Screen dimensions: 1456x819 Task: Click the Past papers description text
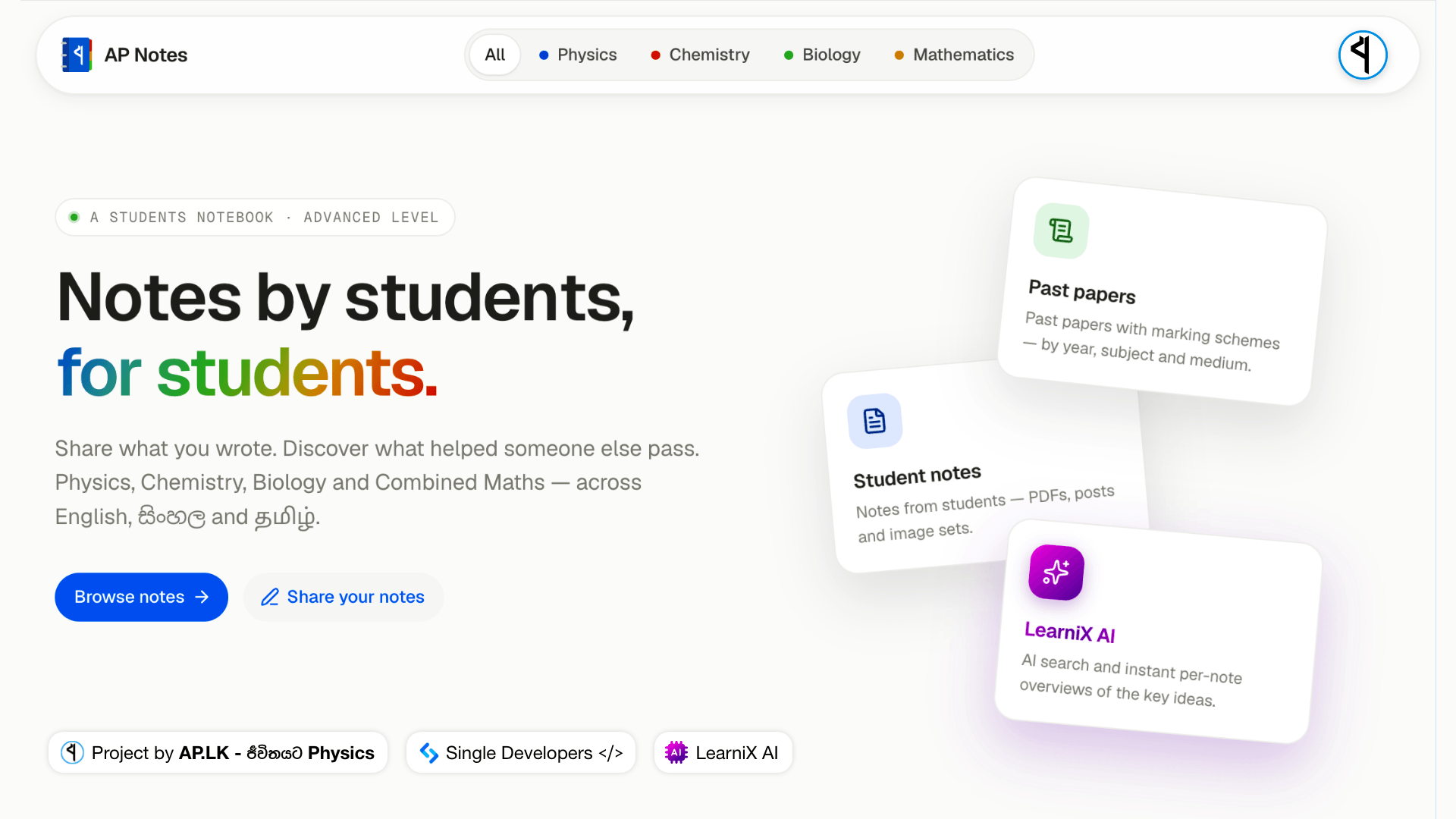click(x=1152, y=342)
